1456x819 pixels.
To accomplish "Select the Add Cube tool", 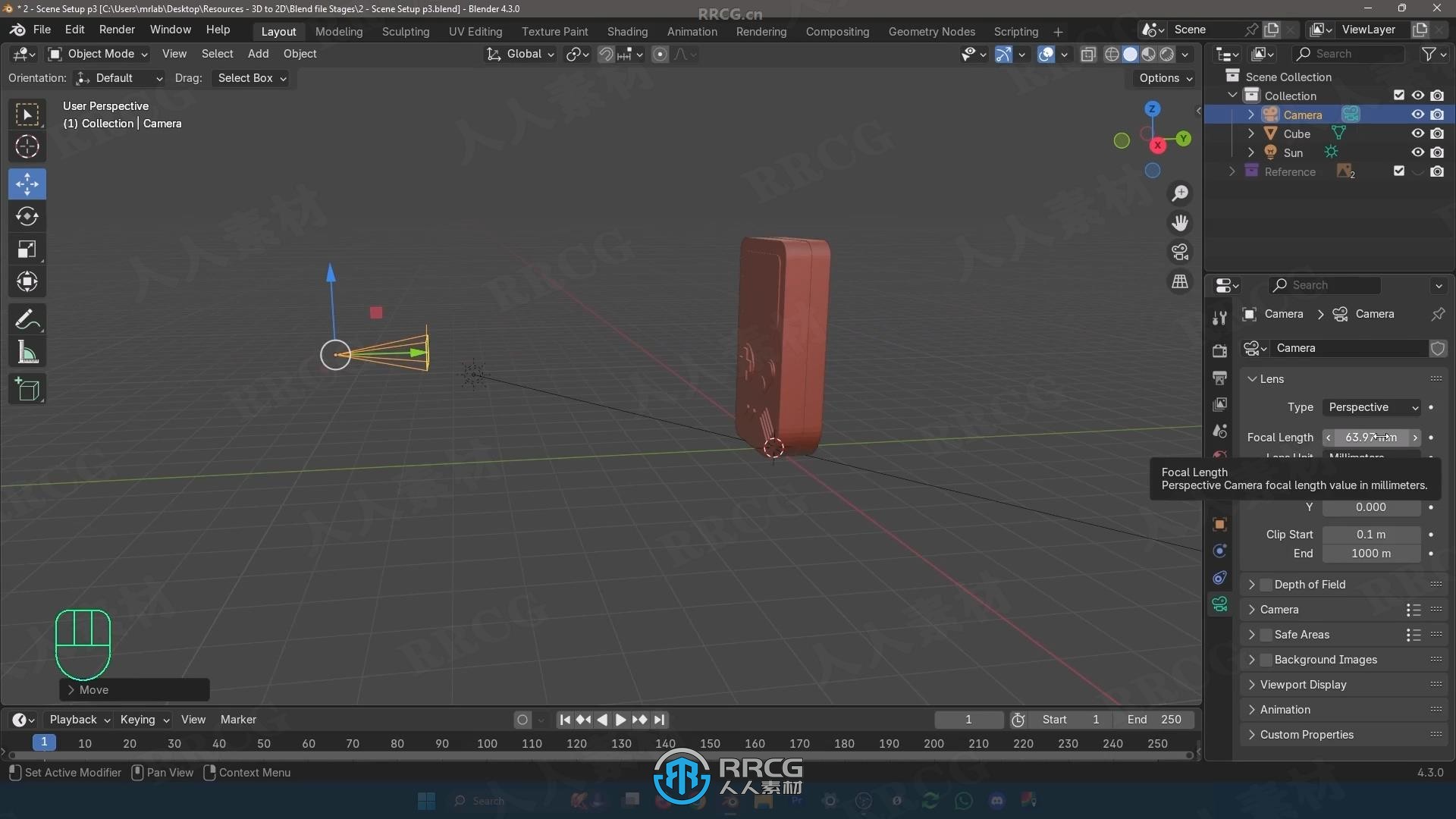I will 27,390.
